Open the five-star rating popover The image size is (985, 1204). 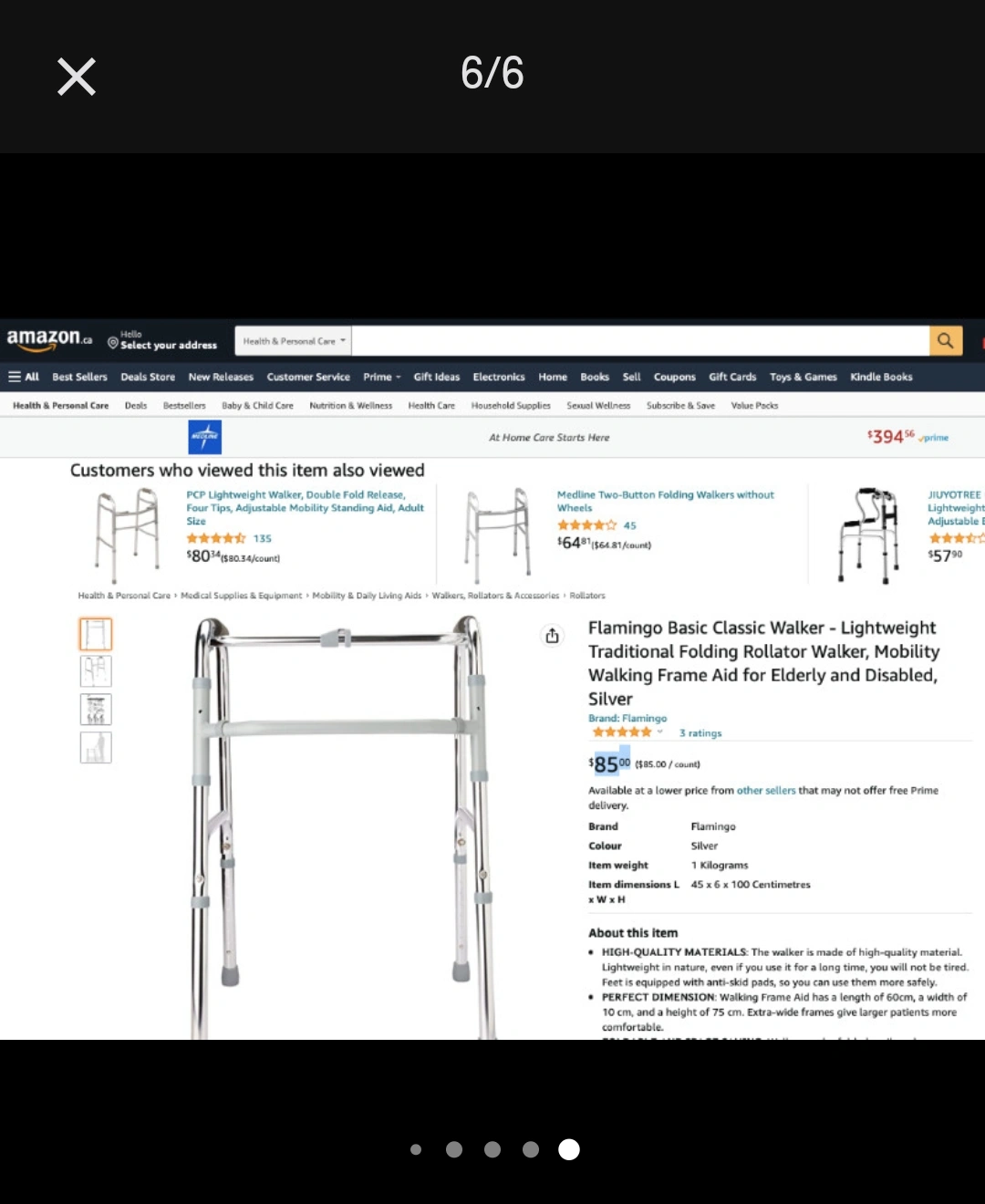click(627, 732)
